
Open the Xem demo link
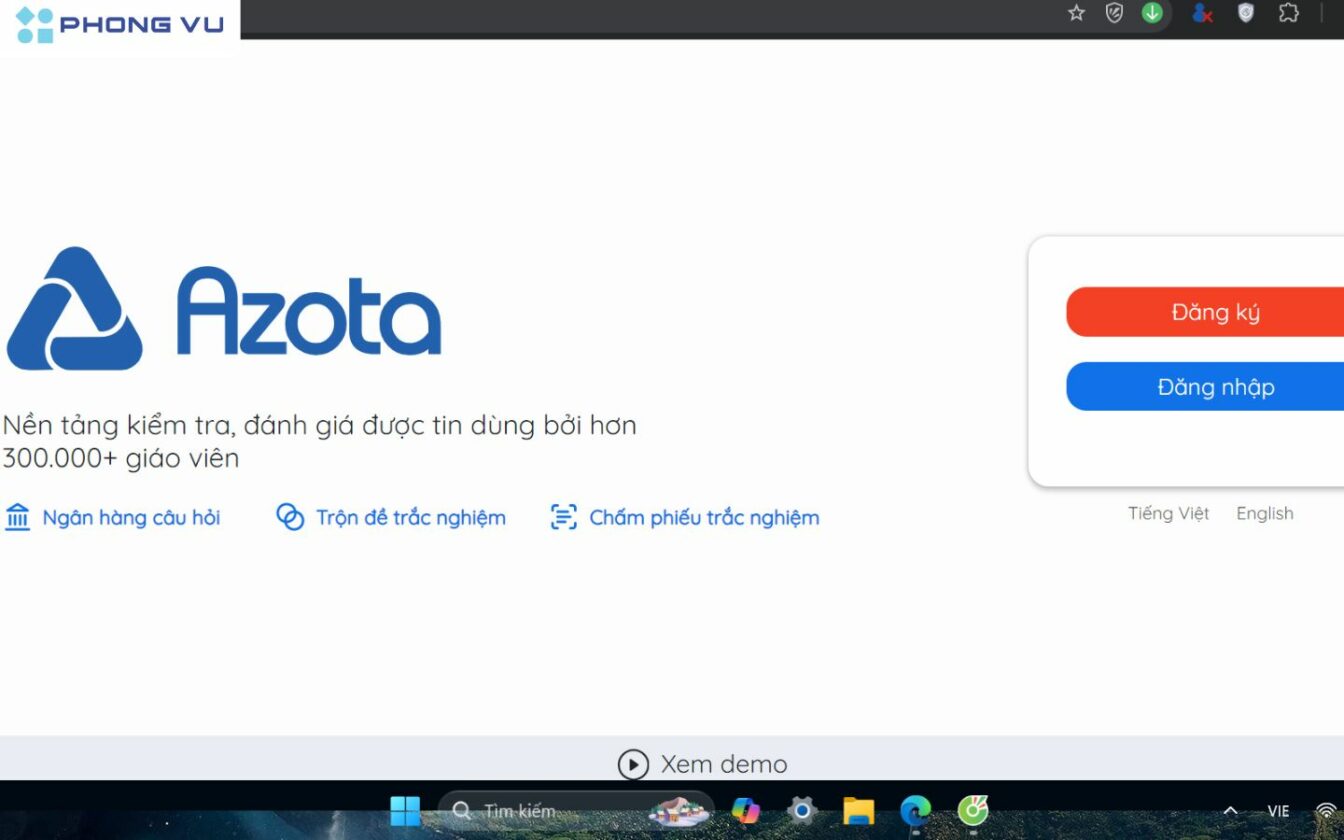[724, 765]
